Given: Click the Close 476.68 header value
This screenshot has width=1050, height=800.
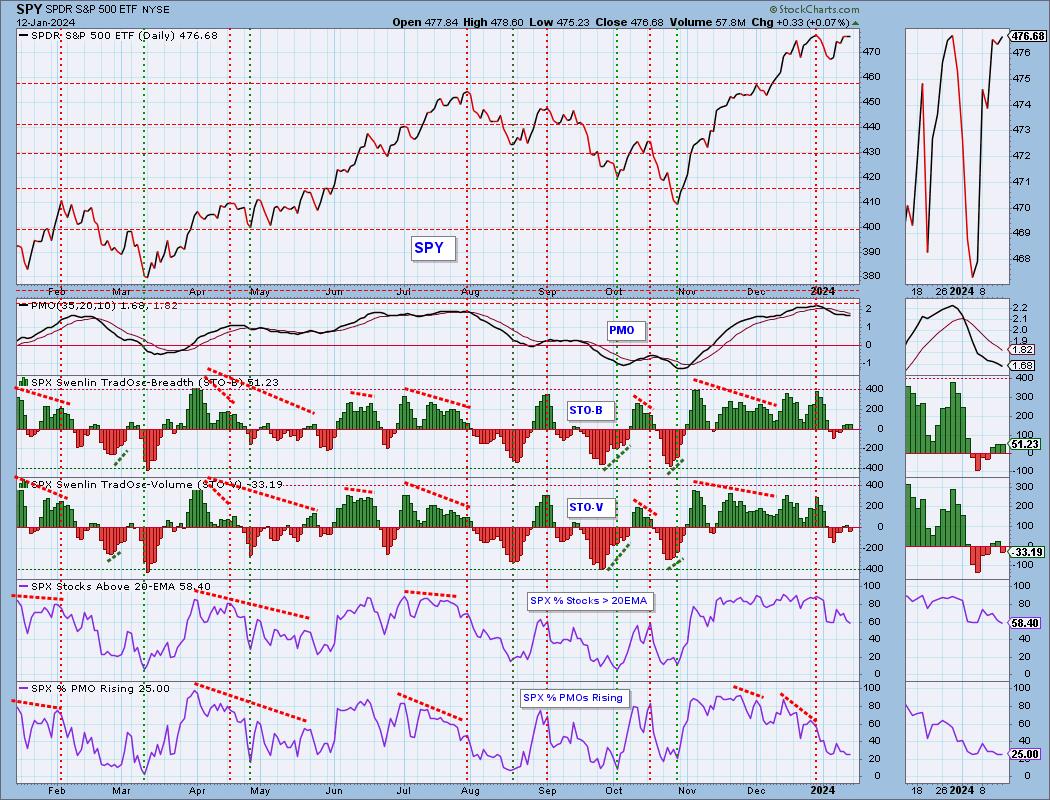Looking at the screenshot, I should [x=629, y=22].
